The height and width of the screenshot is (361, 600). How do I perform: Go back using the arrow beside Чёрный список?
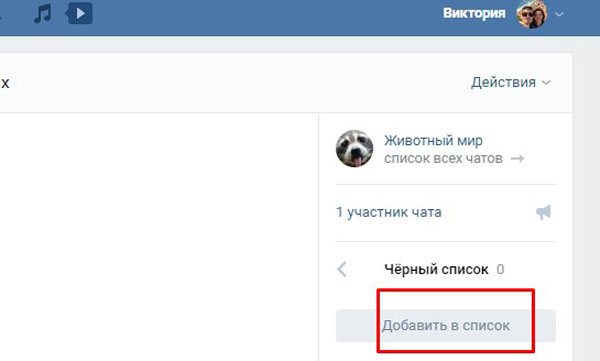[x=342, y=269]
